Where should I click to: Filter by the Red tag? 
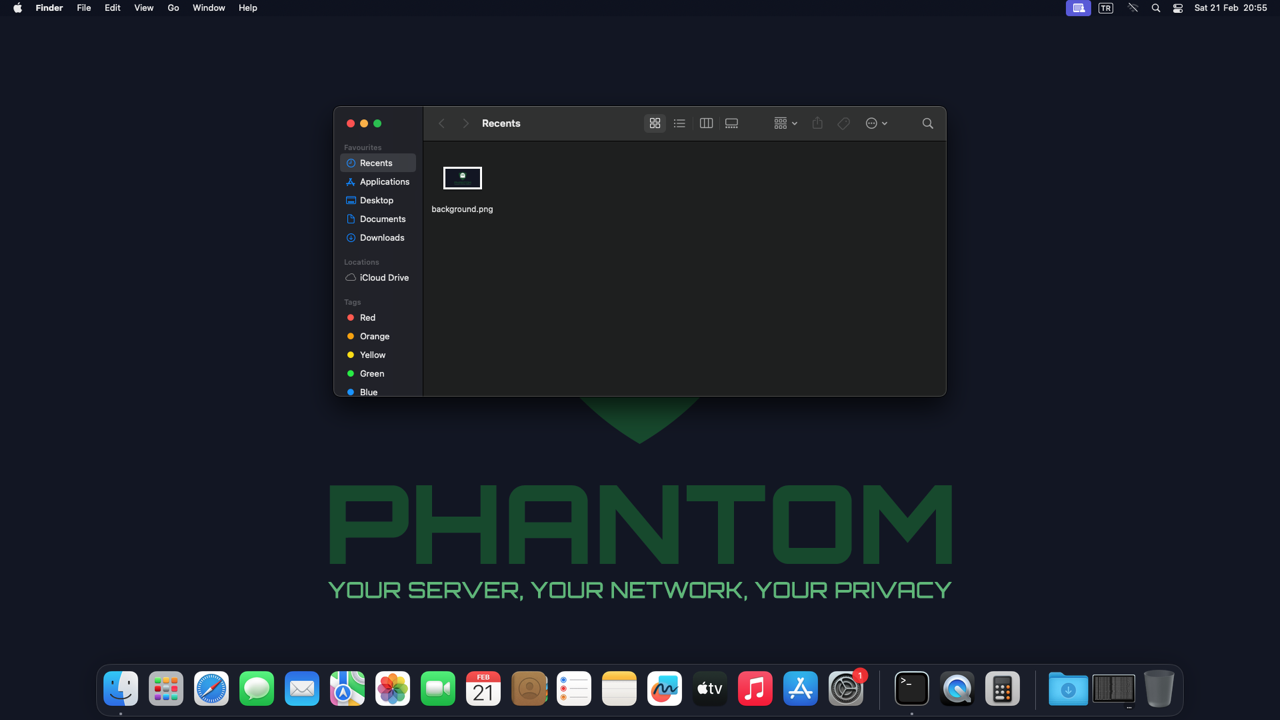point(367,318)
